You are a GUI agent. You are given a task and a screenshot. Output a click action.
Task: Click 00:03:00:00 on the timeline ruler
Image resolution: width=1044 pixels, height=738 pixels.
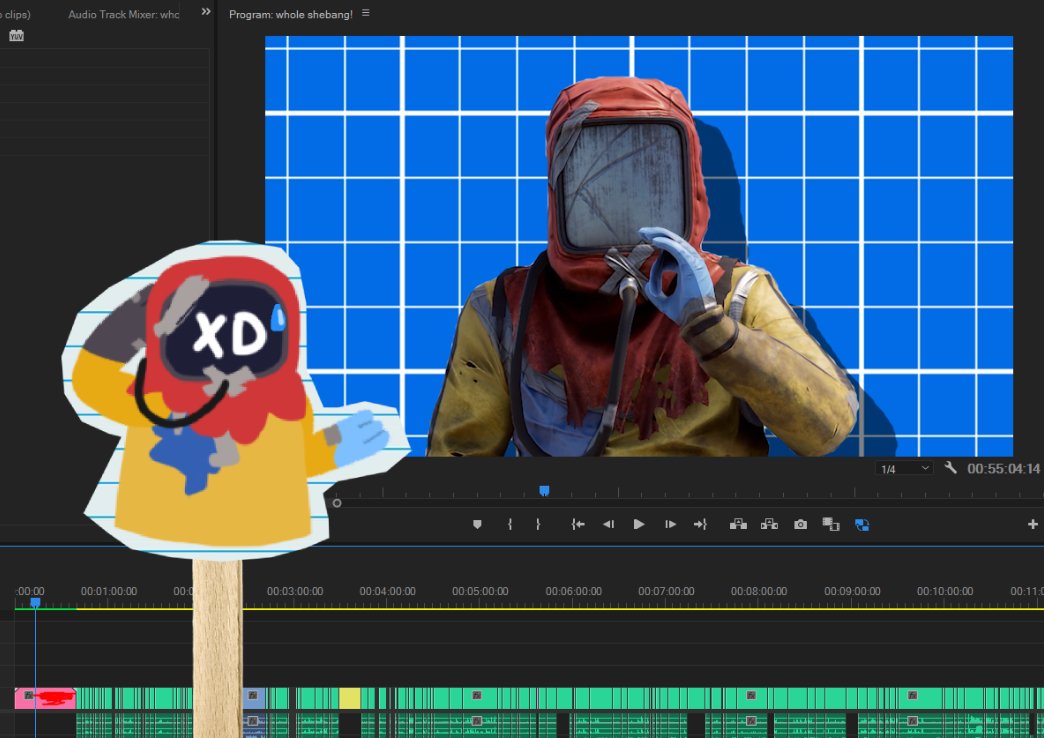pos(295,591)
